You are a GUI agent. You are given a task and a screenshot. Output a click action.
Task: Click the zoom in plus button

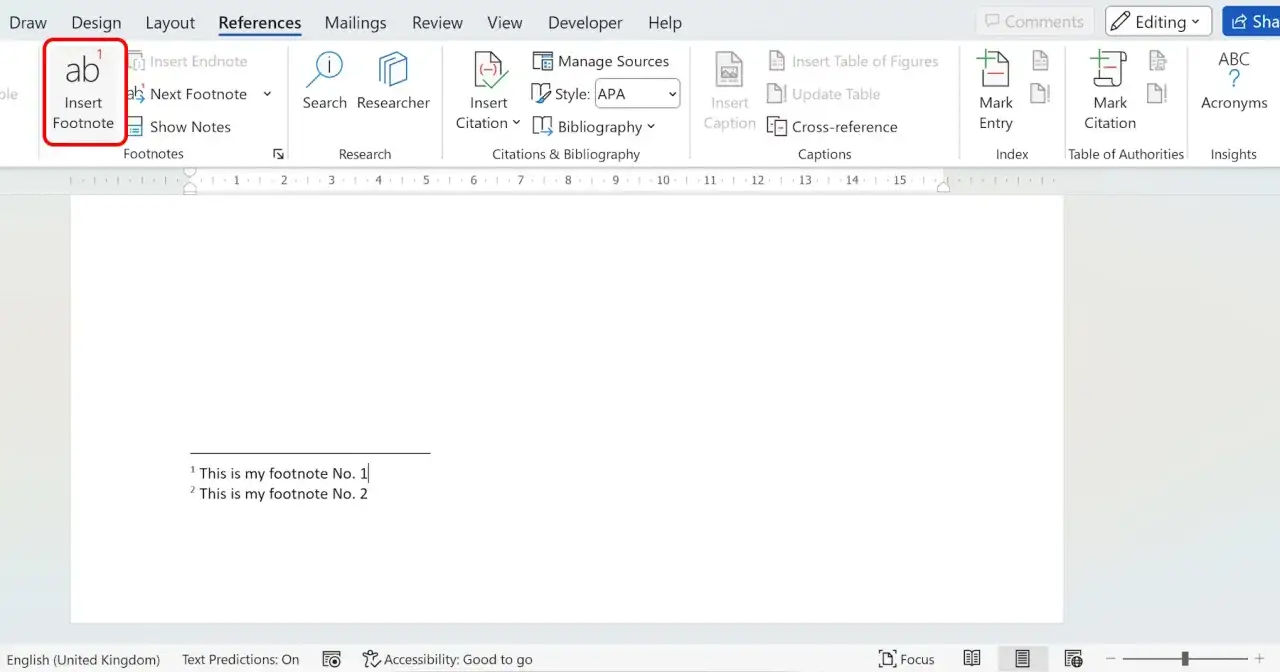[1259, 659]
